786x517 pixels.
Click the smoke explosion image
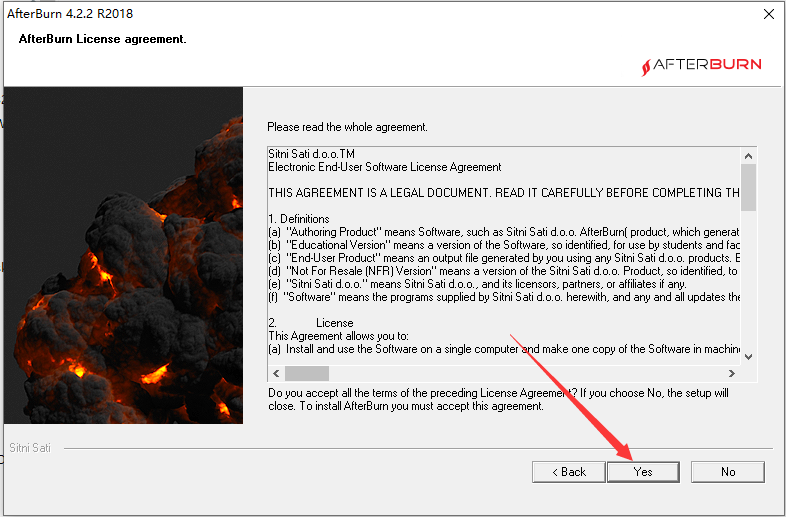[x=123, y=255]
